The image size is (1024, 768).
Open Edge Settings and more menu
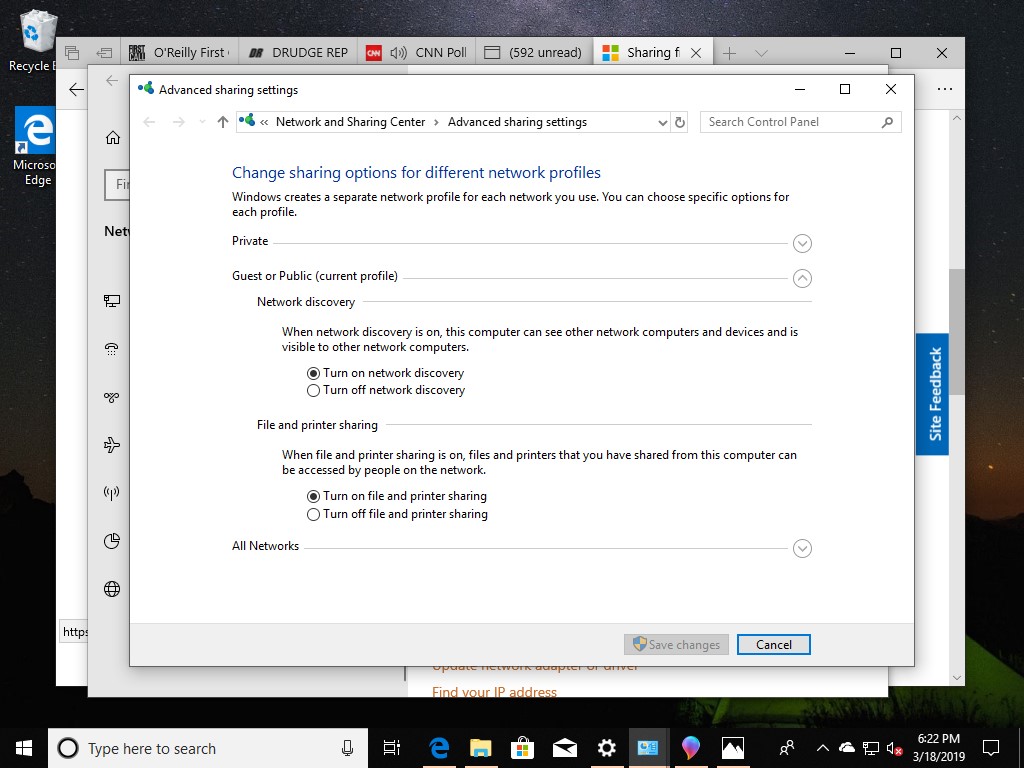click(x=944, y=89)
